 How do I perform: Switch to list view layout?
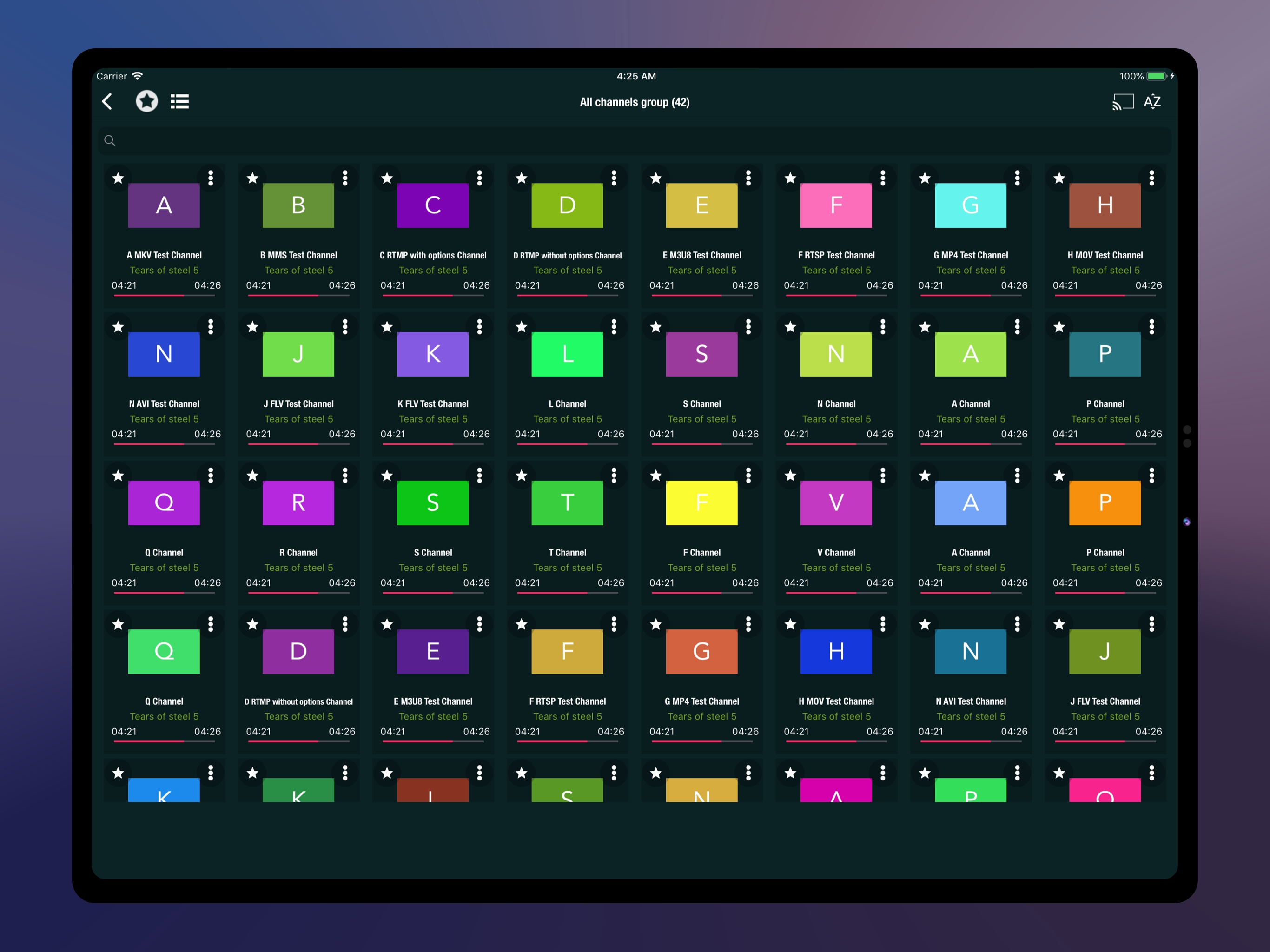coord(180,102)
